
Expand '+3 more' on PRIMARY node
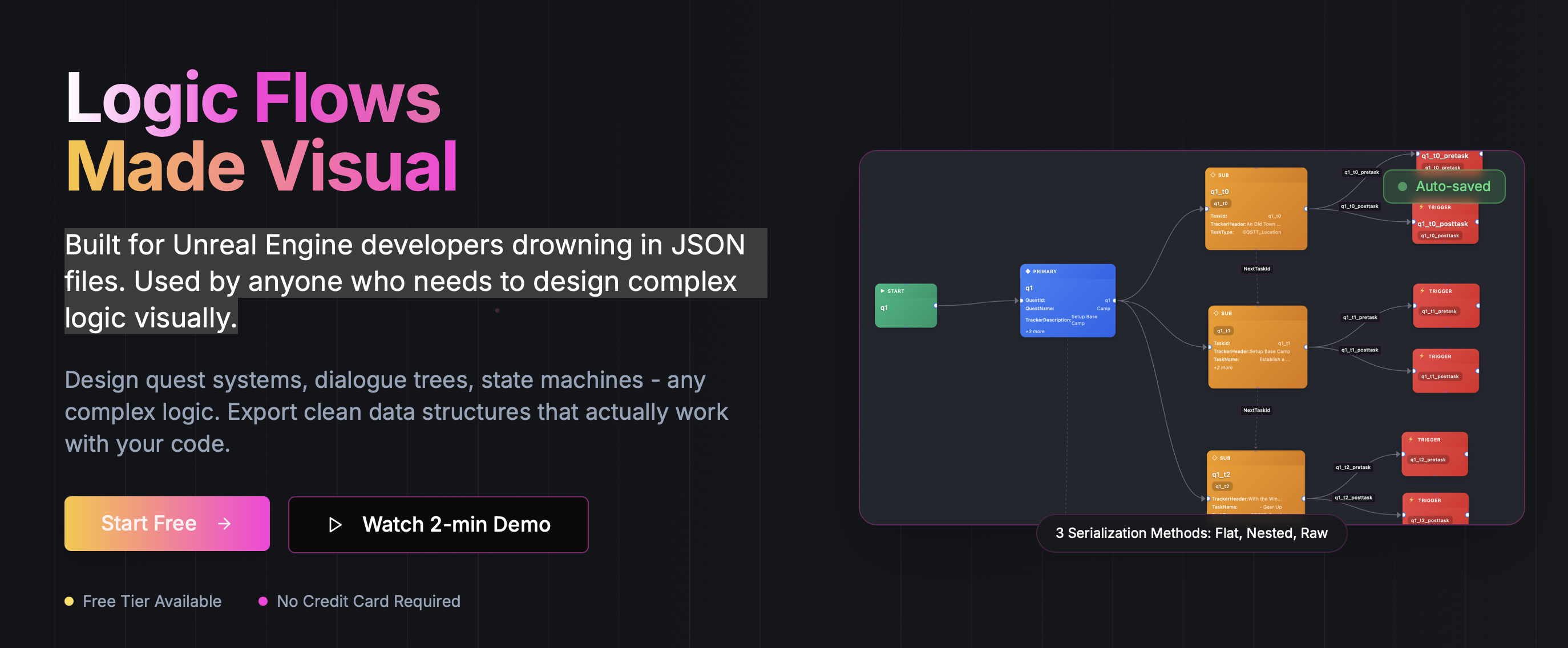tap(1035, 331)
